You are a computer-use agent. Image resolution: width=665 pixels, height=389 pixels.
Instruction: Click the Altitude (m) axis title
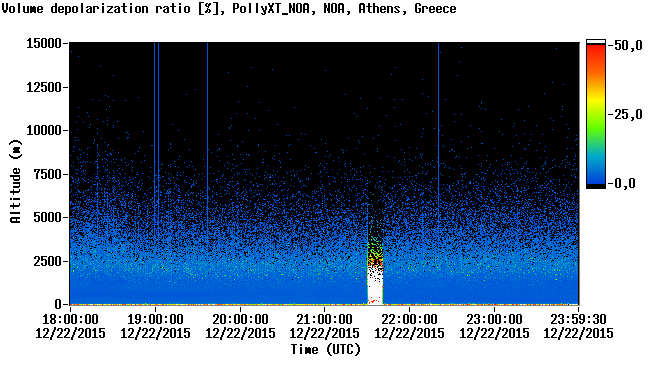[x=15, y=181]
